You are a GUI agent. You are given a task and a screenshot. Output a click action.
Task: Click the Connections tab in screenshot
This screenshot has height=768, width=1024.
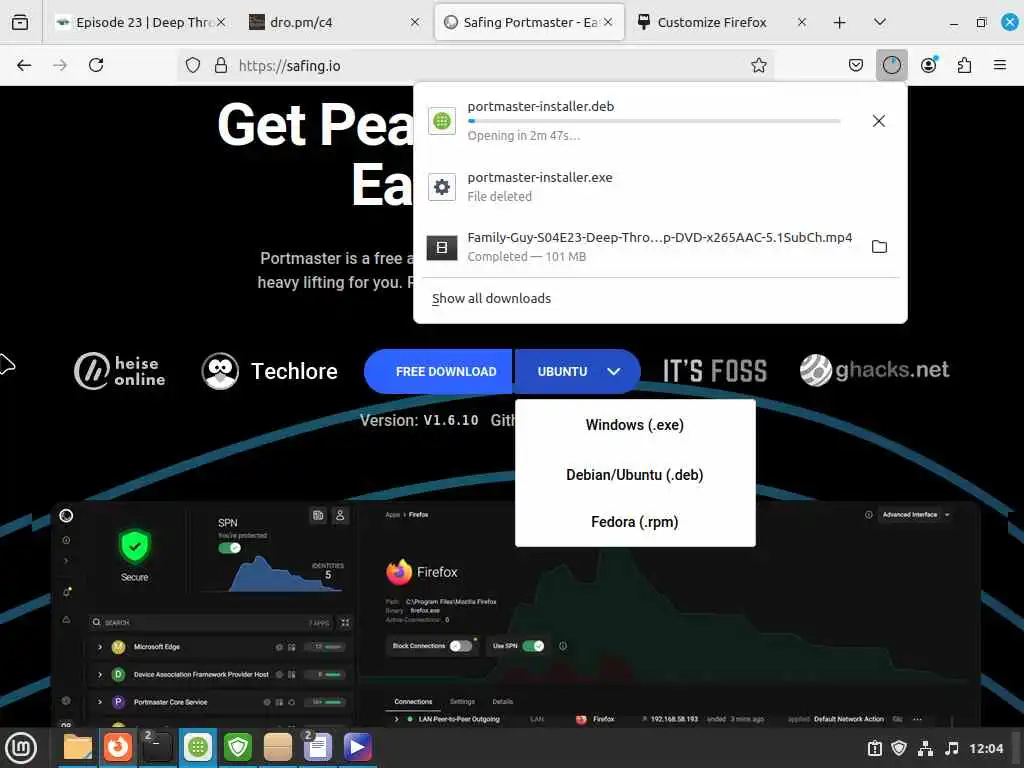click(413, 702)
